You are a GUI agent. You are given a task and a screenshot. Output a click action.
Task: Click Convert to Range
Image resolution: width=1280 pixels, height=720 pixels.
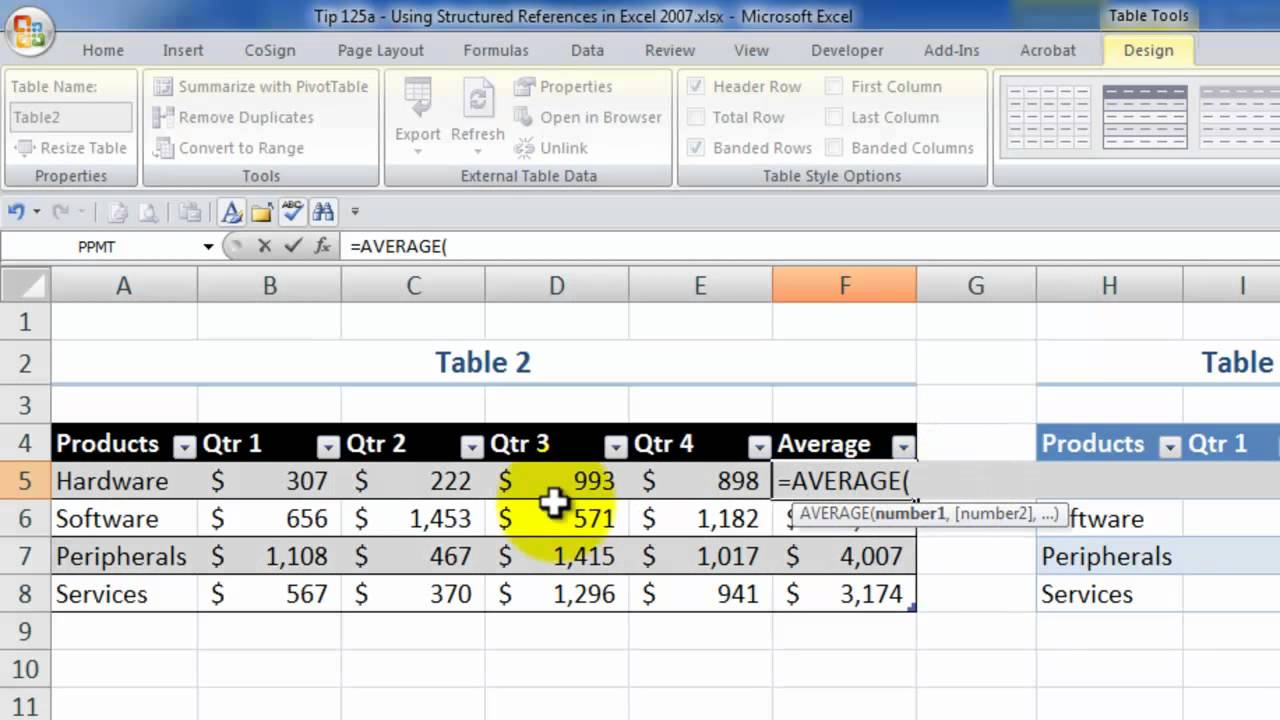click(x=229, y=148)
